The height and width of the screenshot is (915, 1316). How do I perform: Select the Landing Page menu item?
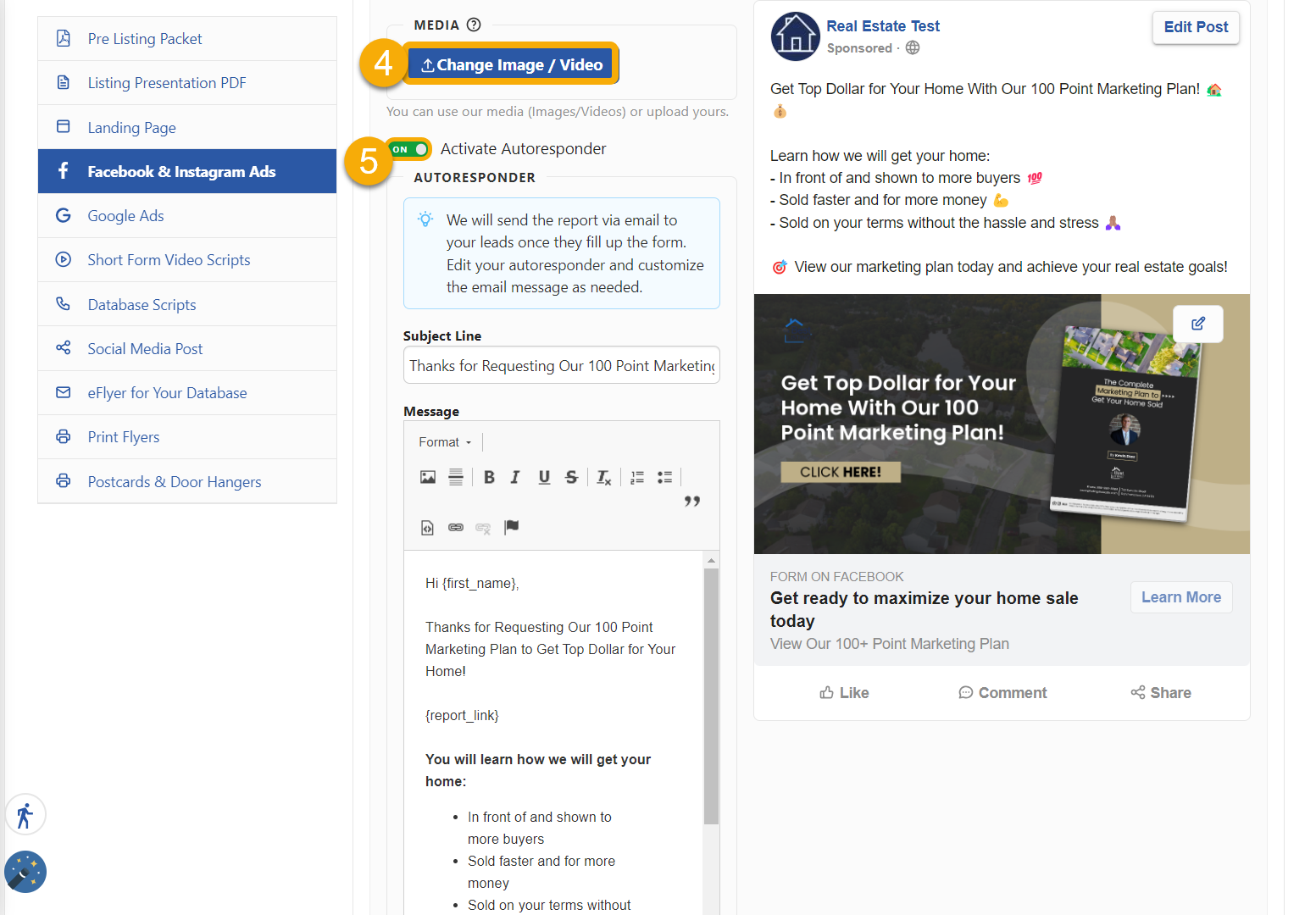click(131, 126)
